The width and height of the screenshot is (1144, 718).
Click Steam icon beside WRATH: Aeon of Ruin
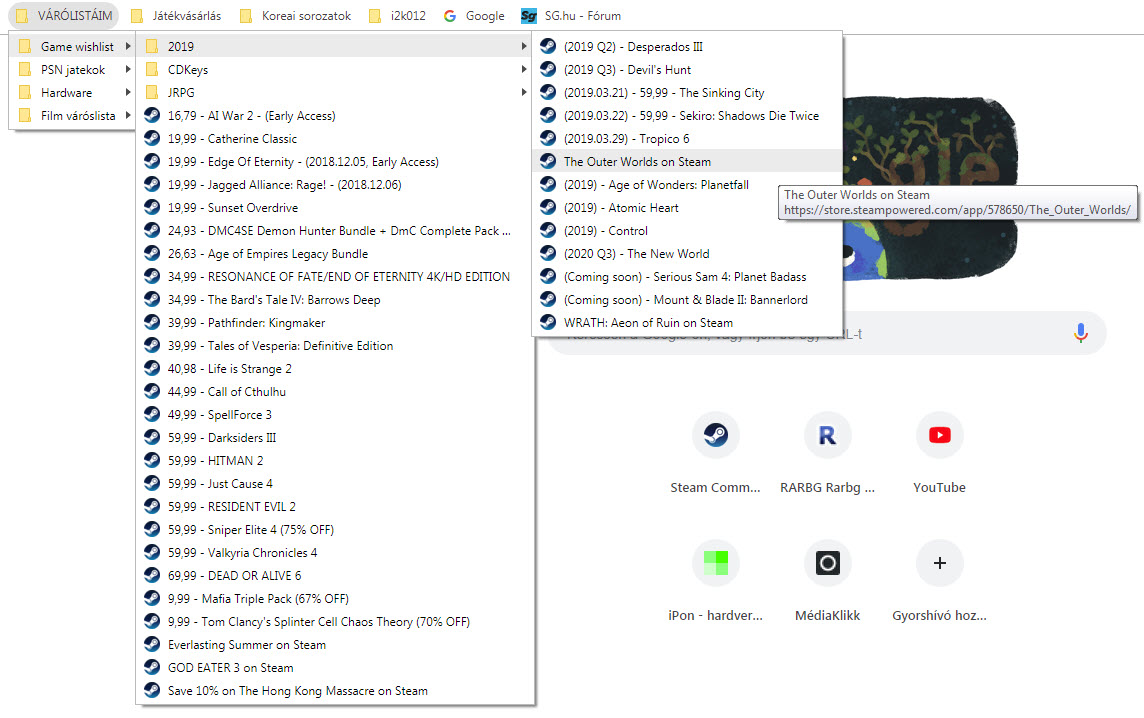coord(548,323)
